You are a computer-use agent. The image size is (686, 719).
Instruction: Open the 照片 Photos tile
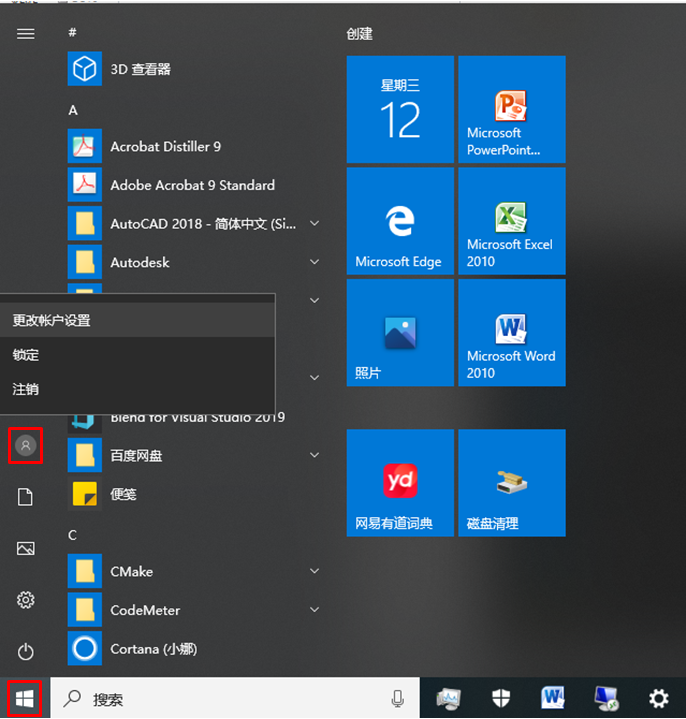click(x=400, y=333)
